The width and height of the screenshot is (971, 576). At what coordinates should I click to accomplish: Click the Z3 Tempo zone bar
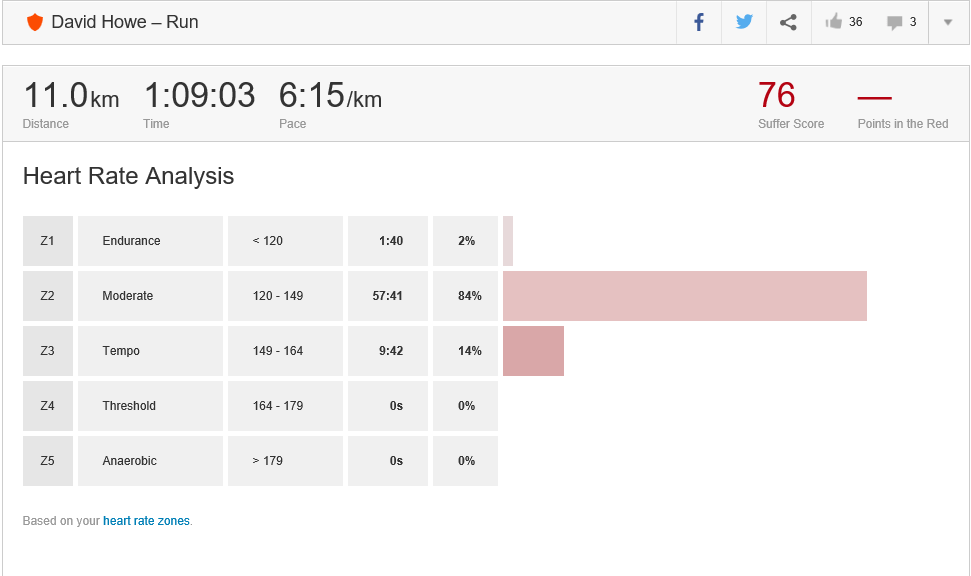point(533,351)
